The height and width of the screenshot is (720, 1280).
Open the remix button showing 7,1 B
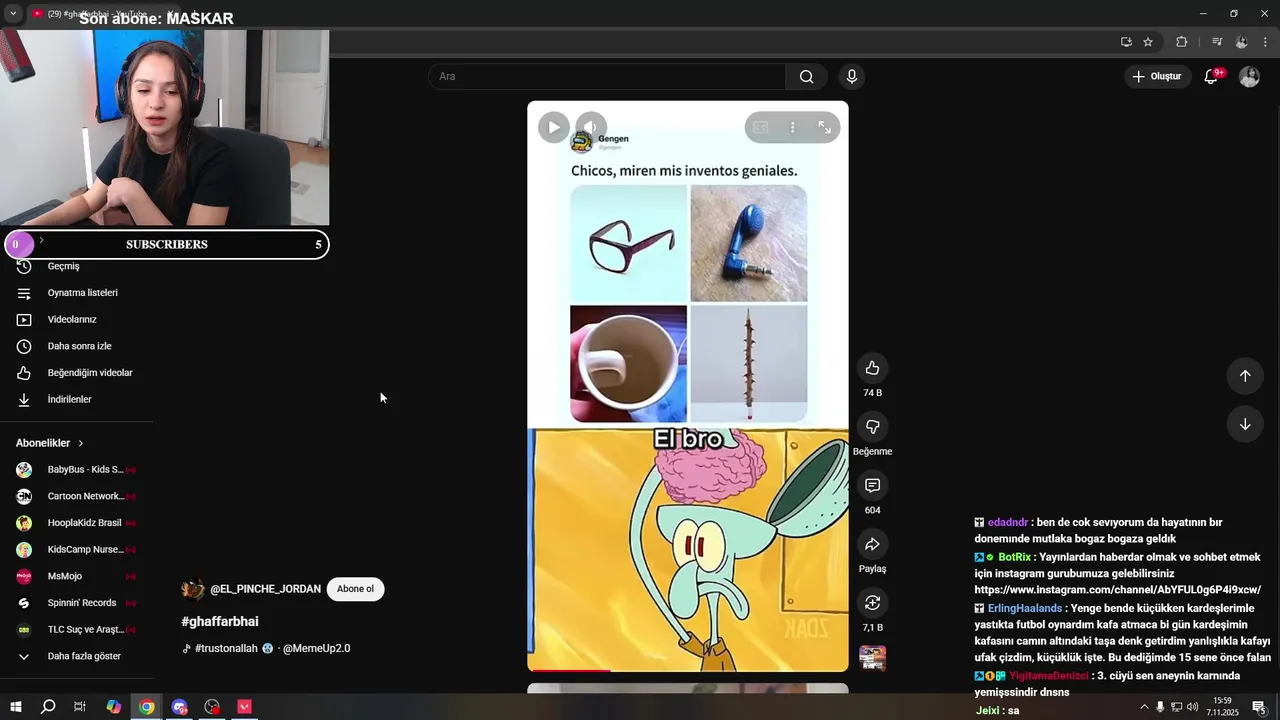click(872, 602)
